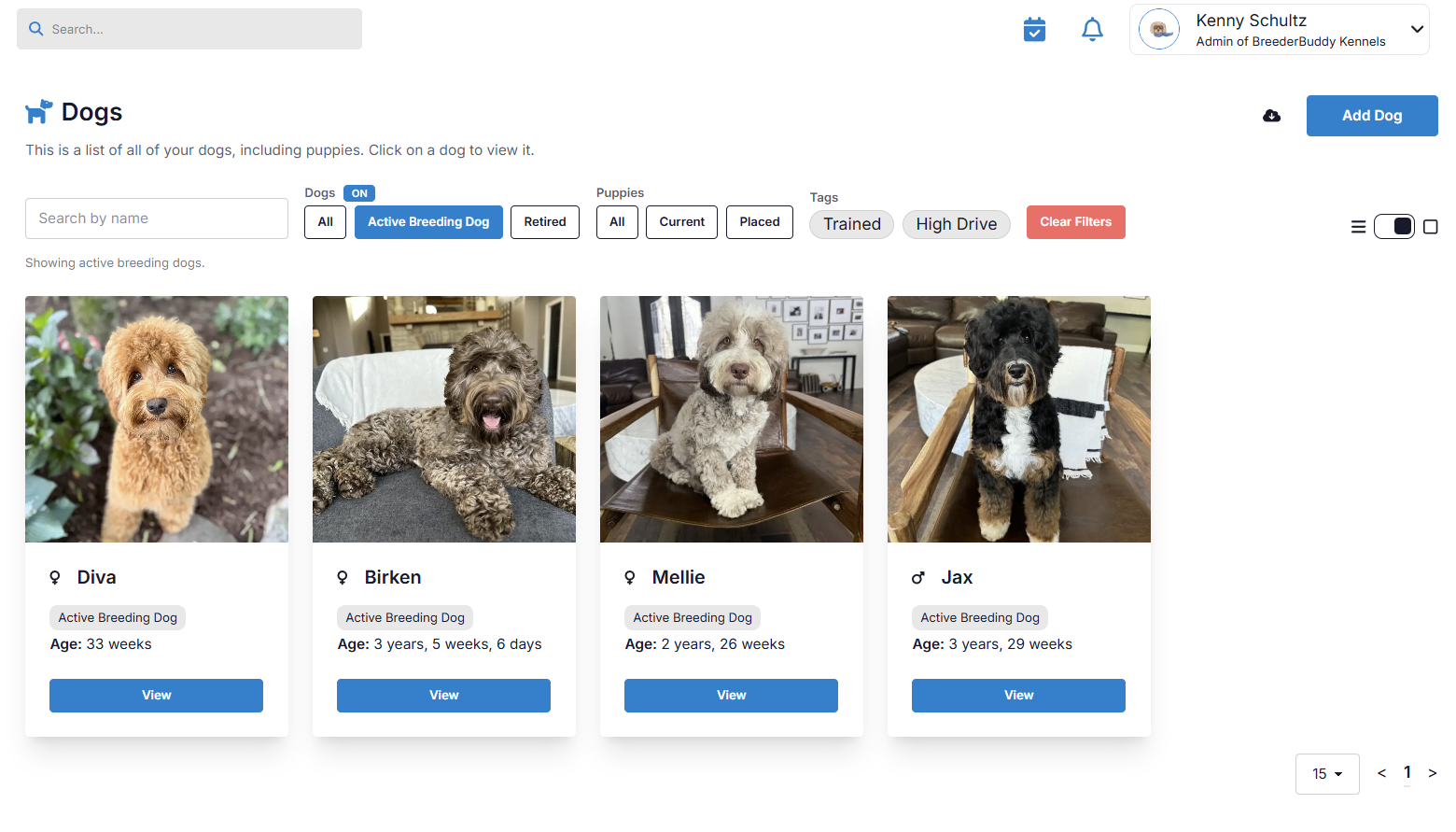The width and height of the screenshot is (1456, 832).
Task: Select All under Puppies filter
Action: tap(617, 222)
